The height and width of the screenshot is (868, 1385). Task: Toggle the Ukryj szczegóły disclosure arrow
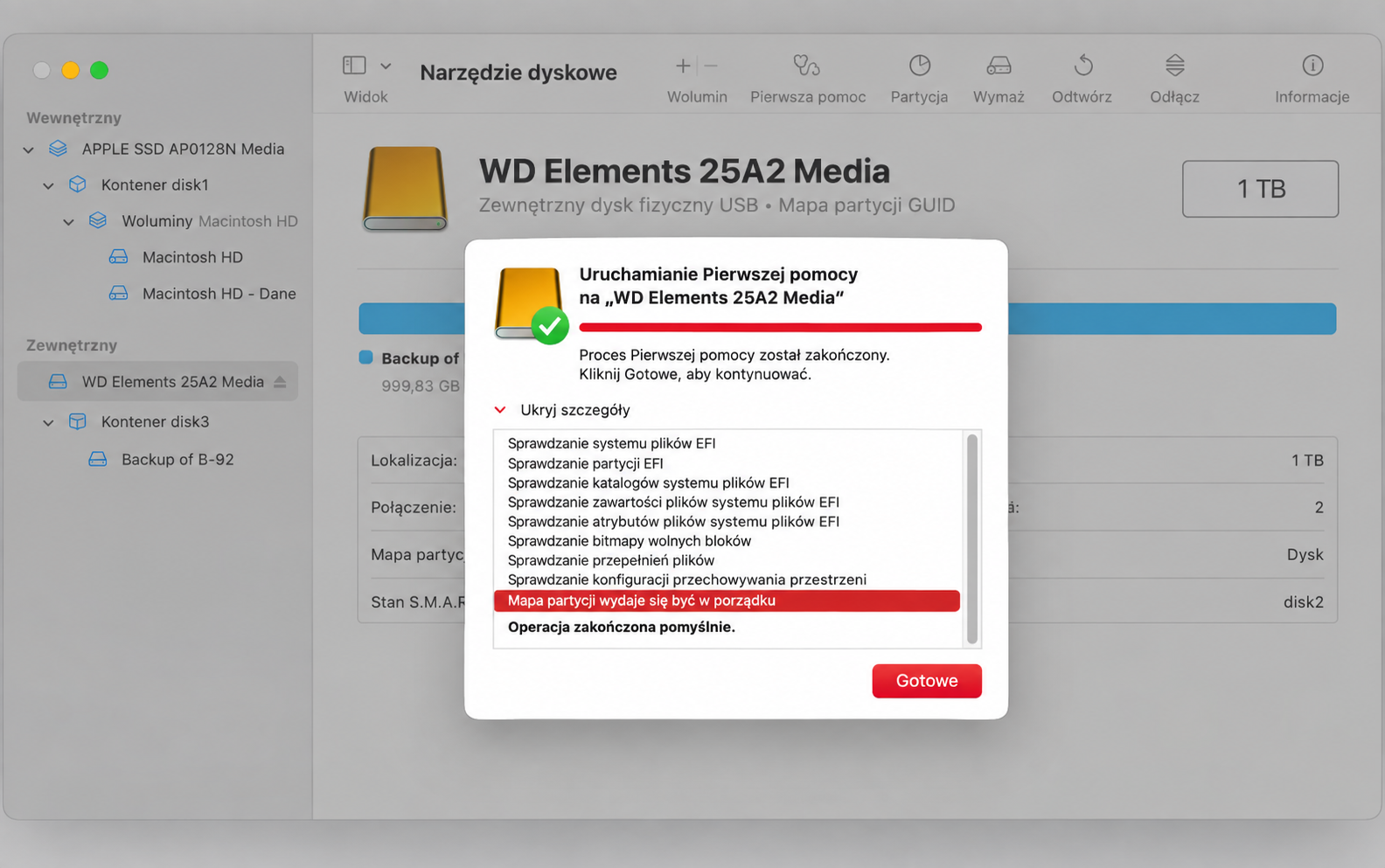pos(500,410)
